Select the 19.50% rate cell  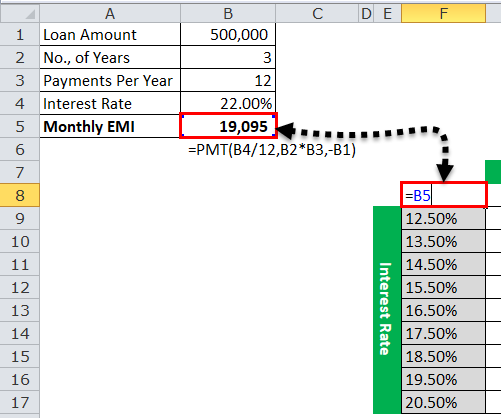(x=444, y=379)
